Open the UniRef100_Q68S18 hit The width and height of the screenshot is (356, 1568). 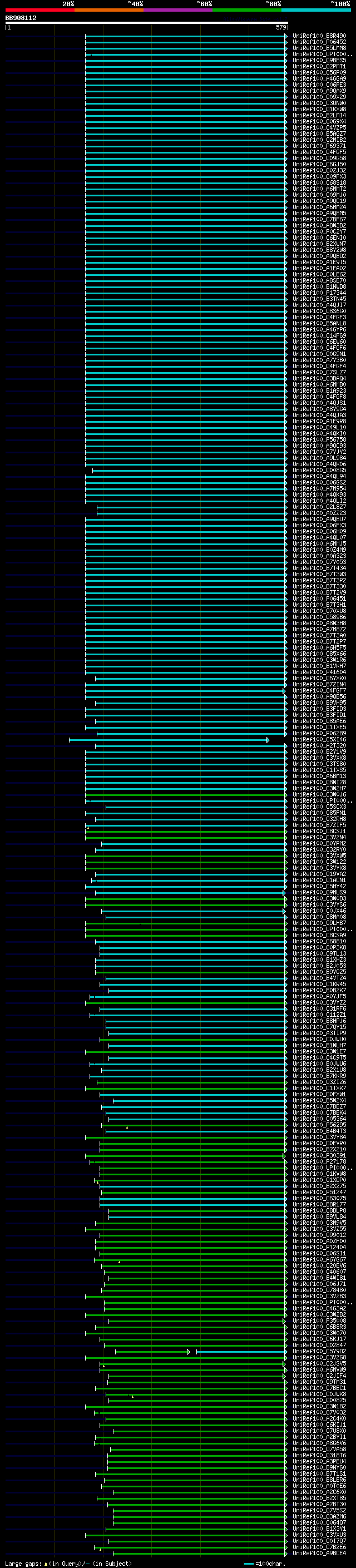click(319, 182)
